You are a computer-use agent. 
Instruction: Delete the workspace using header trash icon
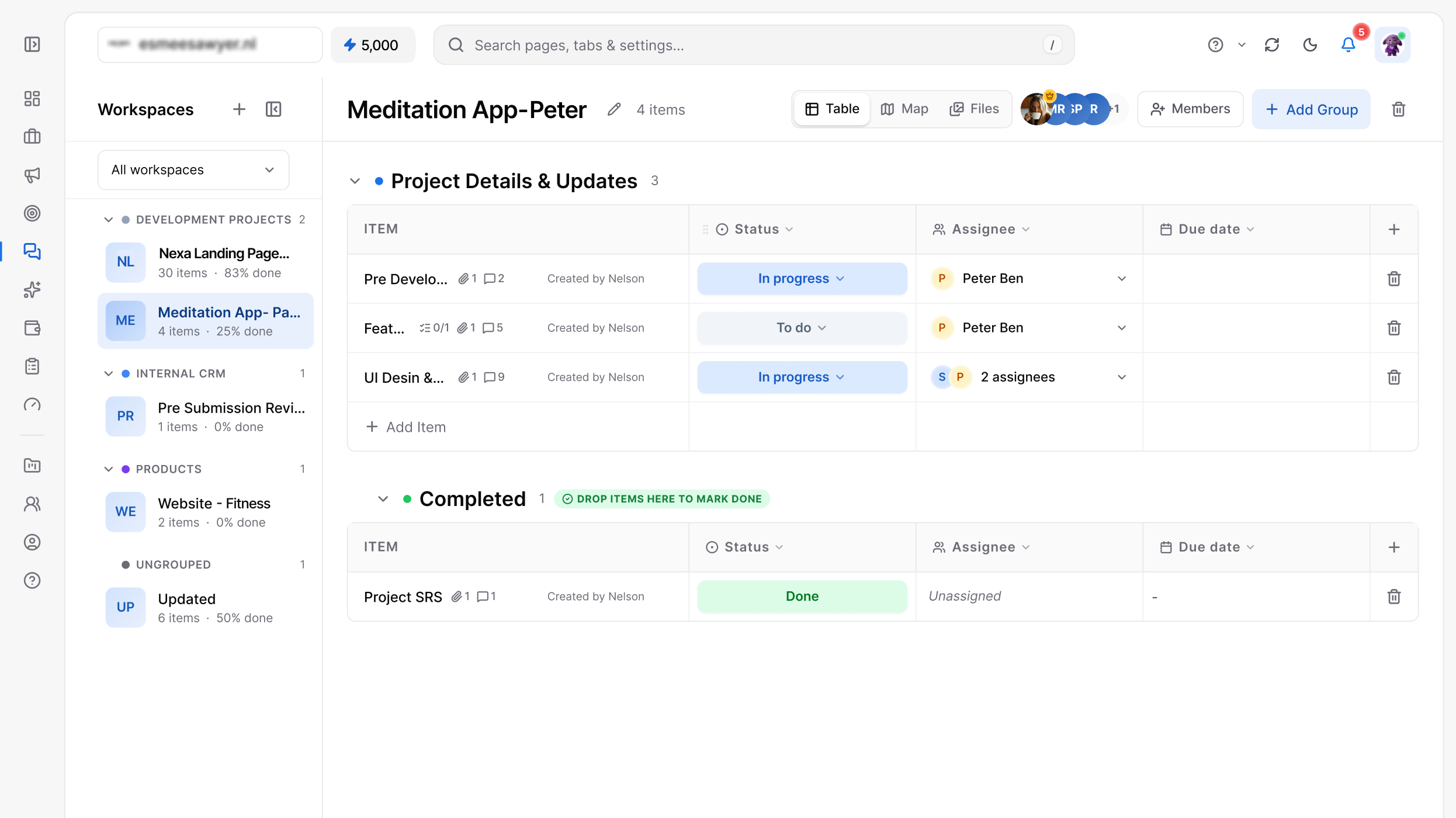click(x=1399, y=109)
